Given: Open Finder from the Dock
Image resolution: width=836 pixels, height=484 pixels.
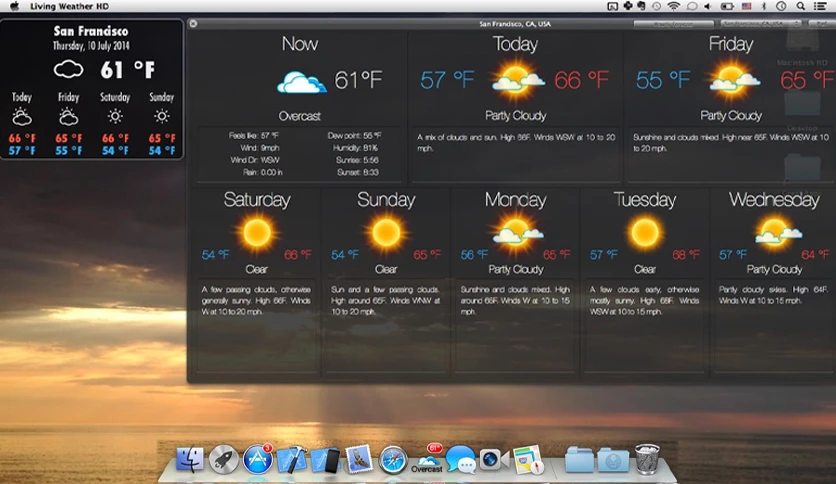Looking at the screenshot, I should 190,459.
